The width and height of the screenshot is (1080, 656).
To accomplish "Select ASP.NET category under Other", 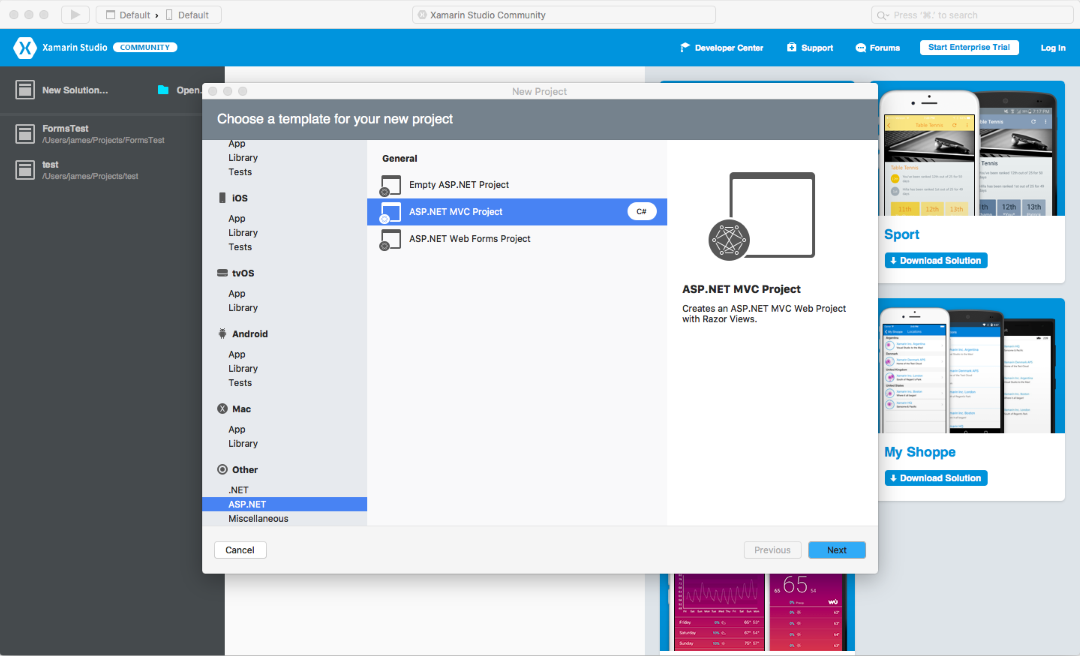I will (x=284, y=504).
